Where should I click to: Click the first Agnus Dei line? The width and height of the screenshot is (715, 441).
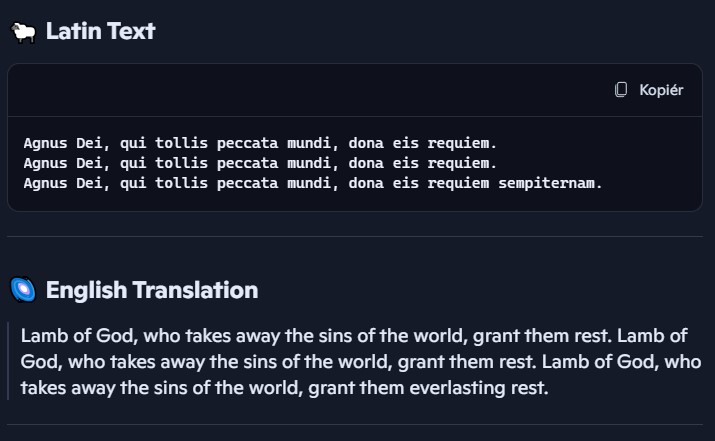260,143
